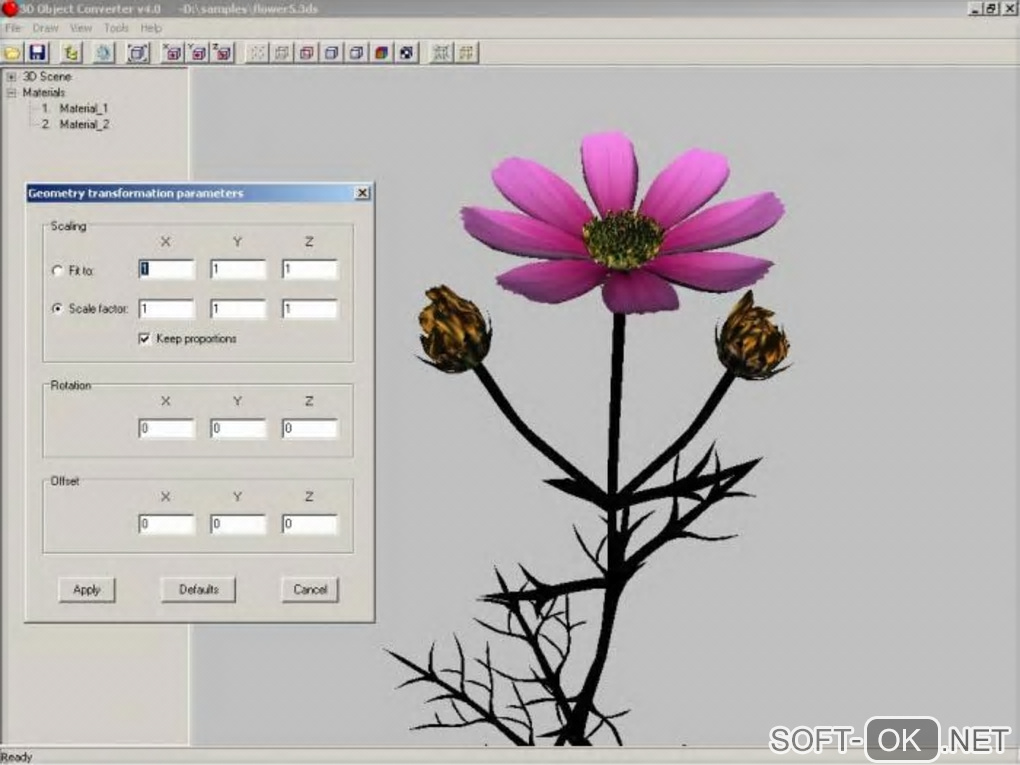This screenshot has width=1020, height=765.
Task: Click the green tree toolbar icon
Action: click(x=71, y=53)
